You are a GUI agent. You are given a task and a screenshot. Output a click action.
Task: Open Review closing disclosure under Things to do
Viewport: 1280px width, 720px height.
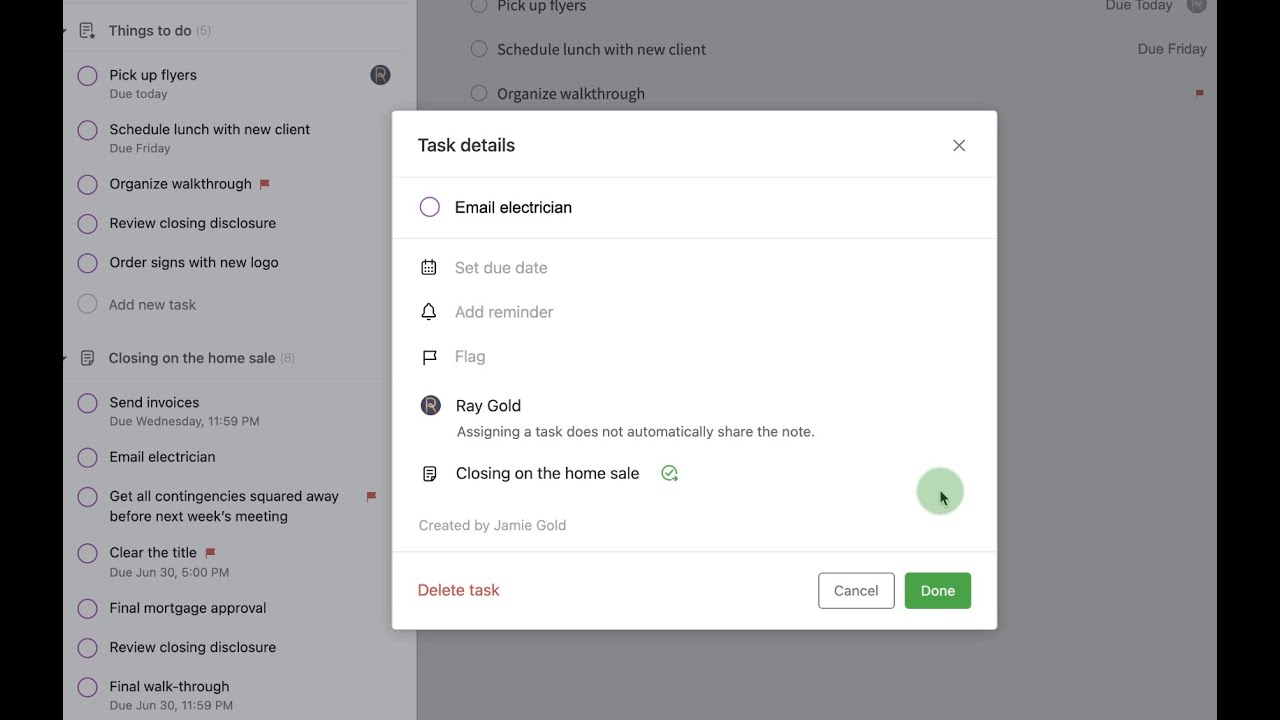point(192,223)
